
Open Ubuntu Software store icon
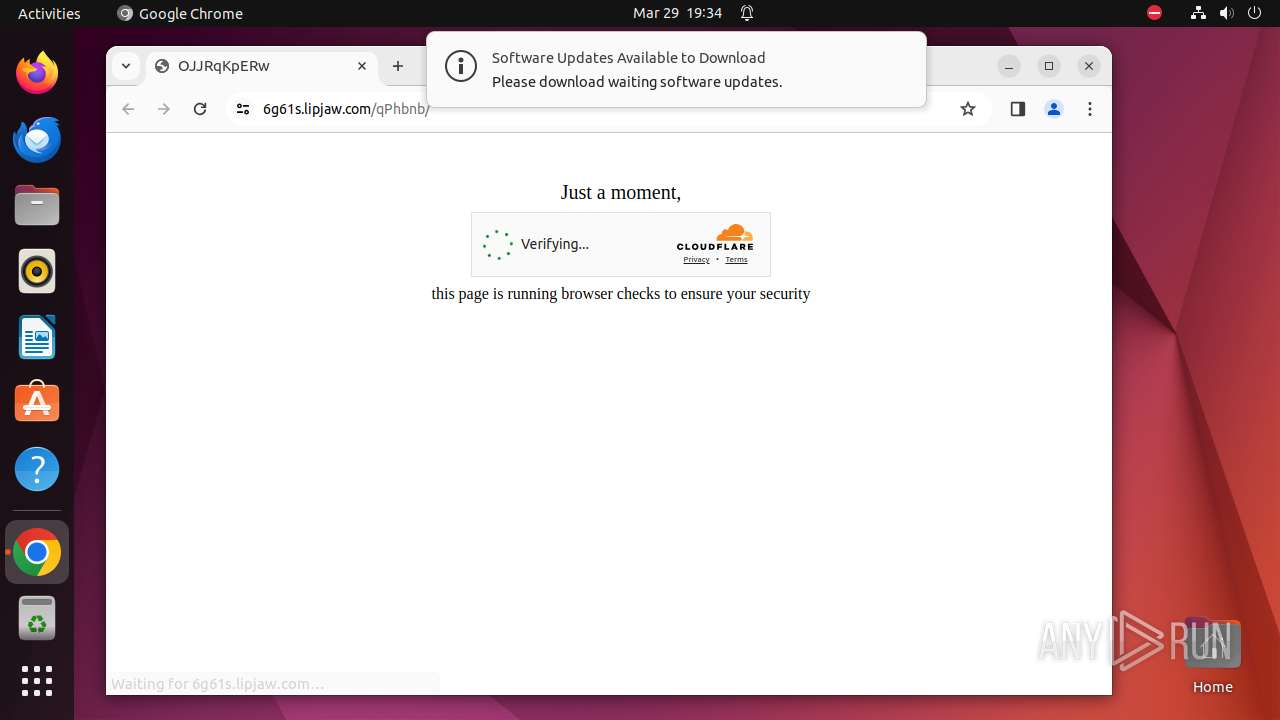pyautogui.click(x=37, y=403)
